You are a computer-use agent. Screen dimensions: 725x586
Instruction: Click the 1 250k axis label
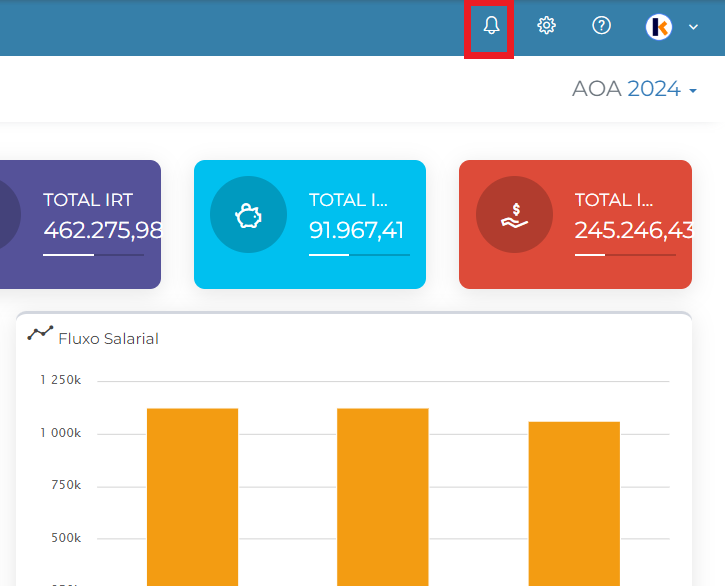61,380
